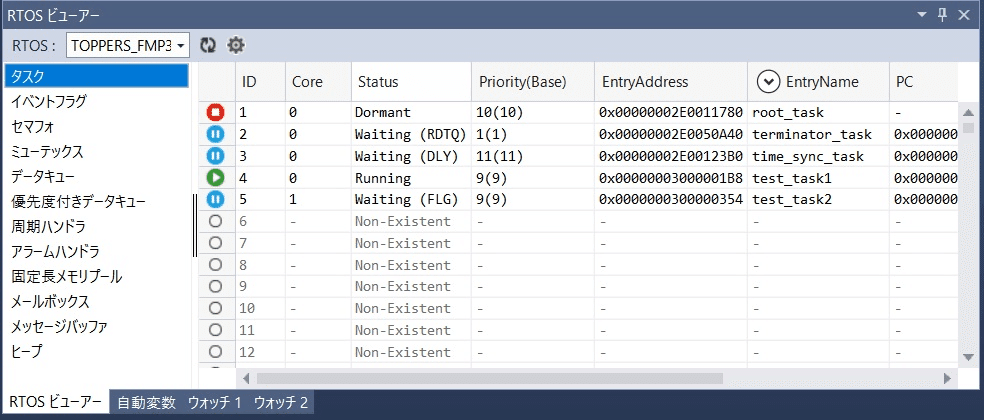Screen dimensions: 984x420
Task: Expand the EntryName column chevron
Action: (x=768, y=82)
